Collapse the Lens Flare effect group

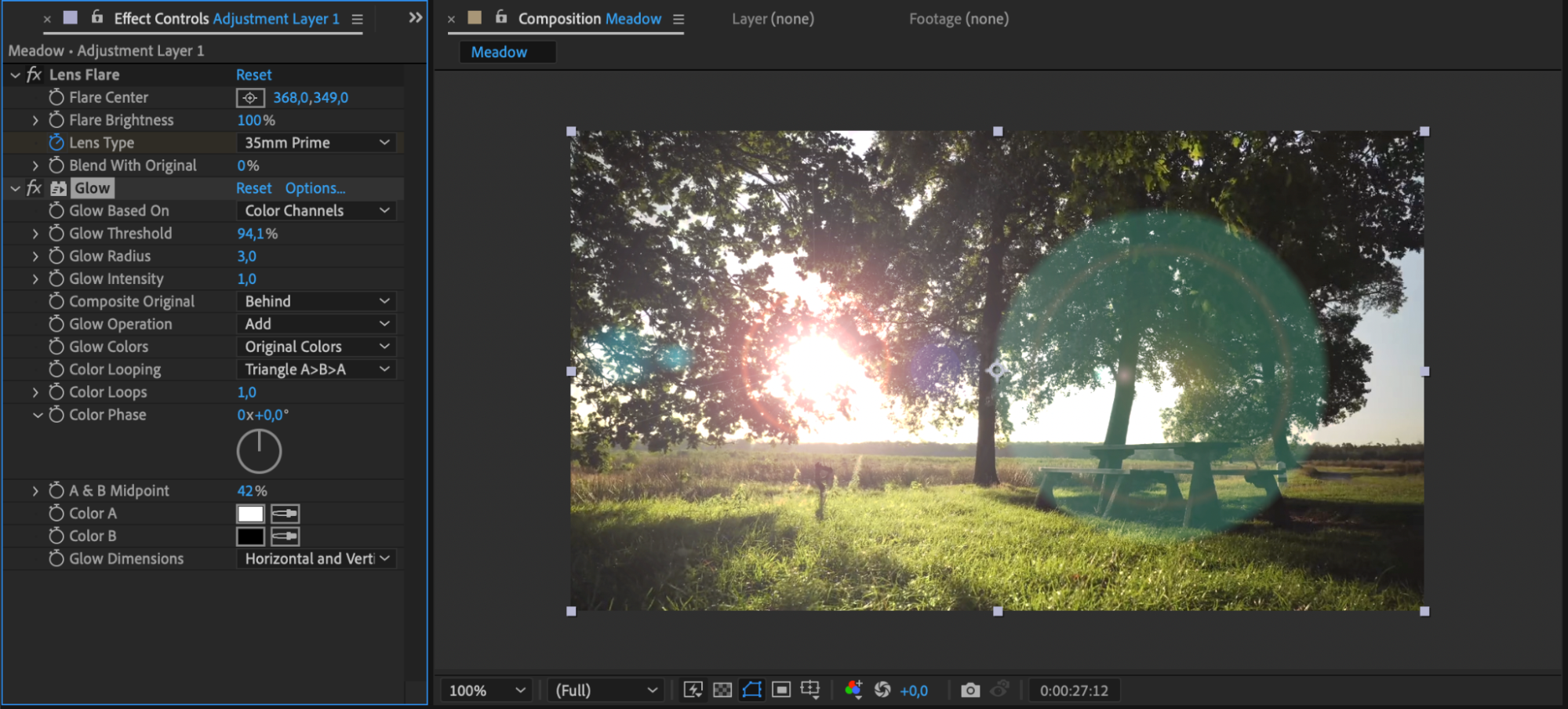[15, 75]
